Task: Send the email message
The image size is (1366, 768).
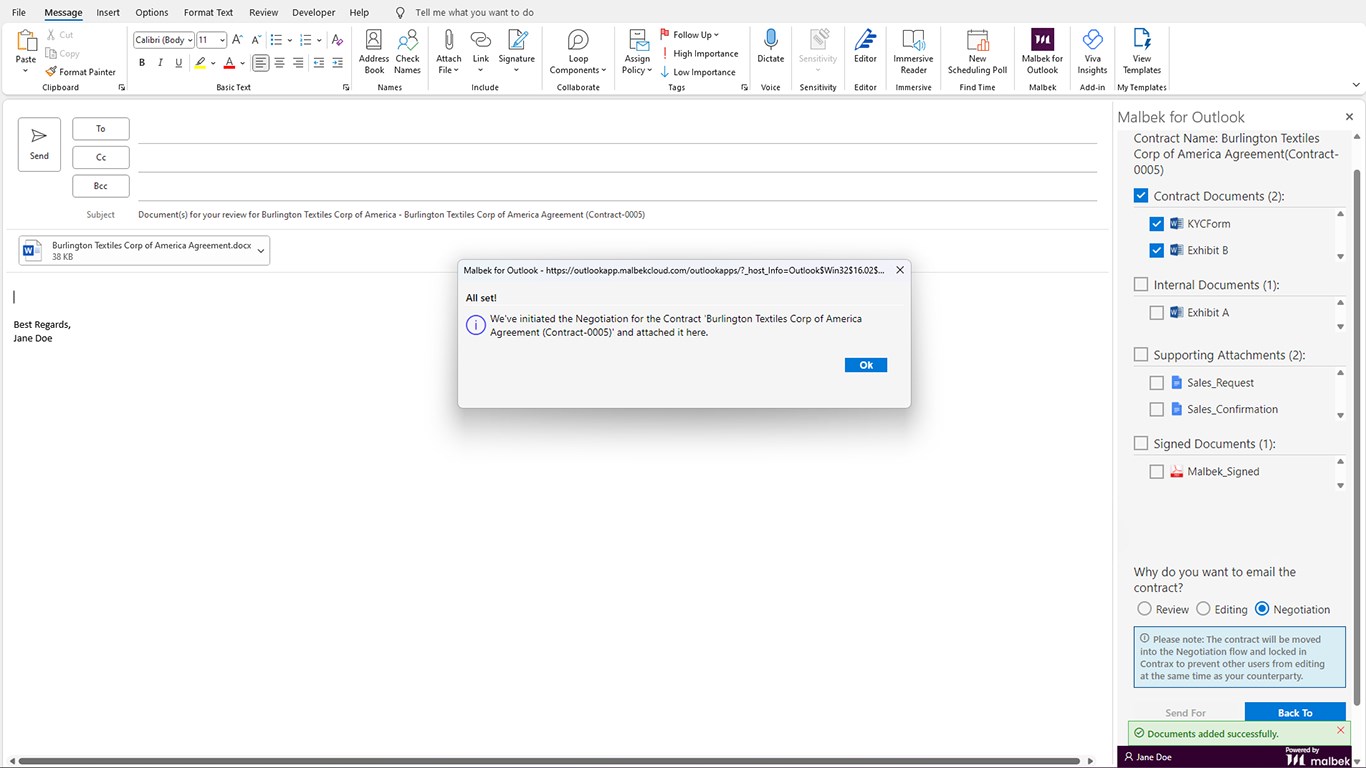Action: (x=39, y=144)
